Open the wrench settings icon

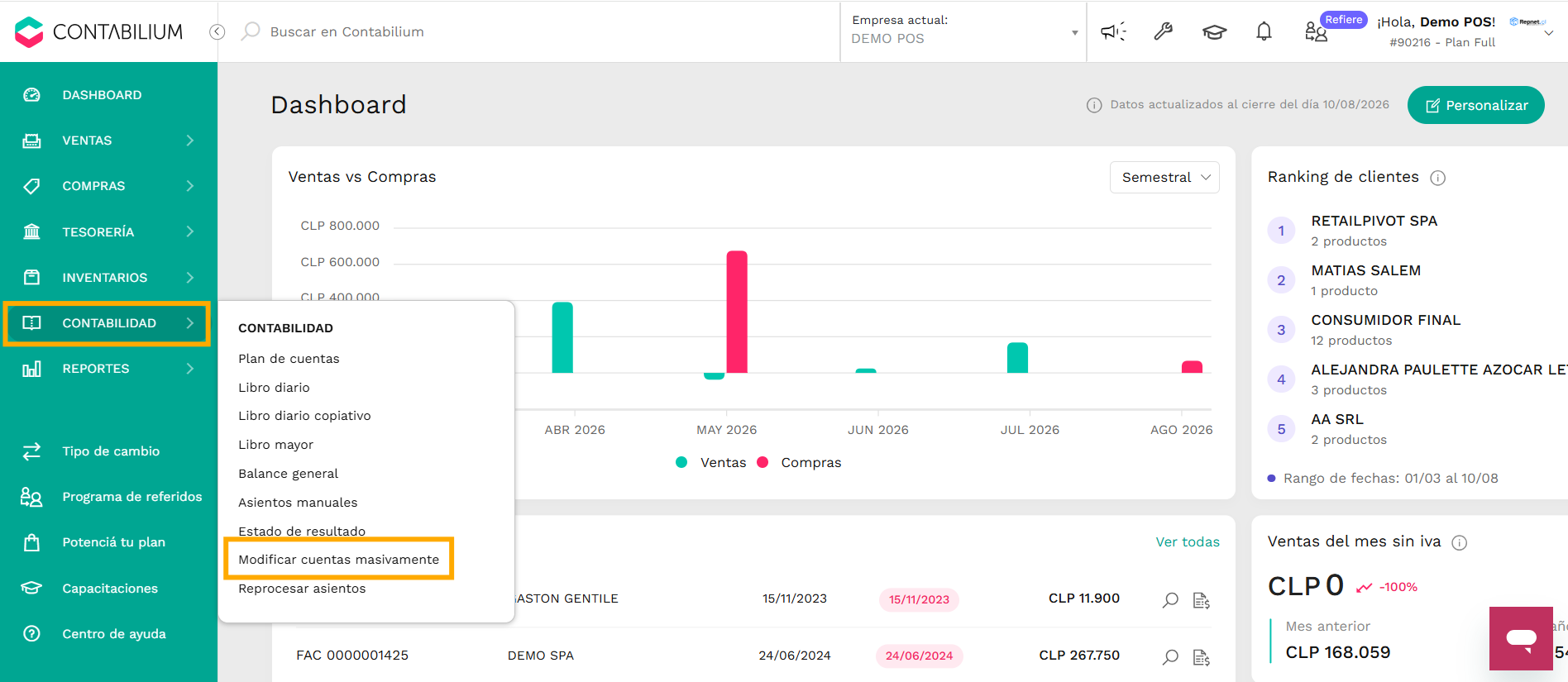pos(1164,31)
